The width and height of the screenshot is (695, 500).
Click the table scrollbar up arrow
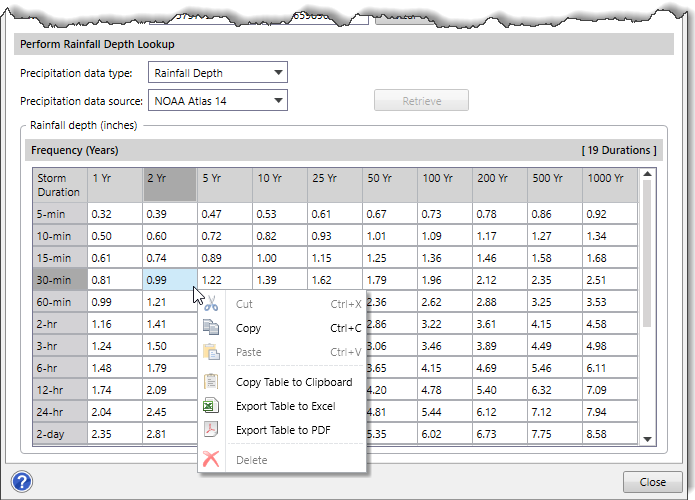point(647,174)
